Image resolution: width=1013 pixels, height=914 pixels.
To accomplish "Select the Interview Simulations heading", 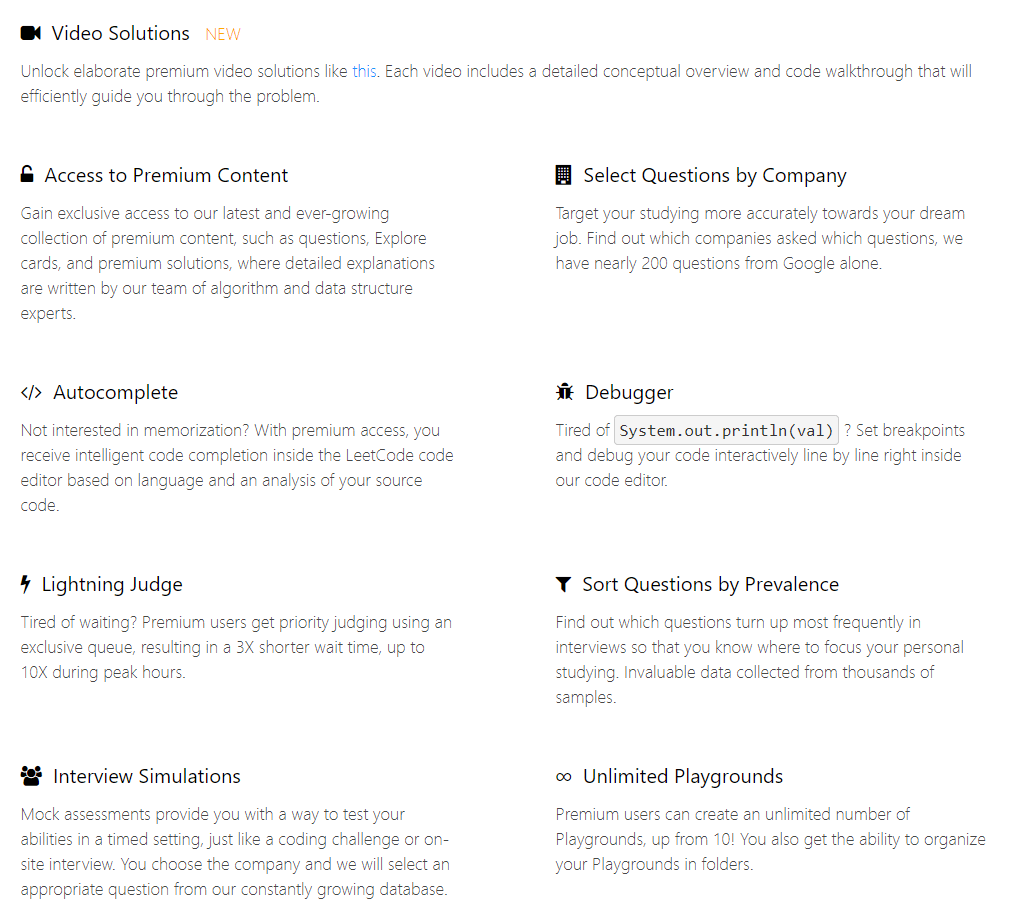I will [147, 776].
